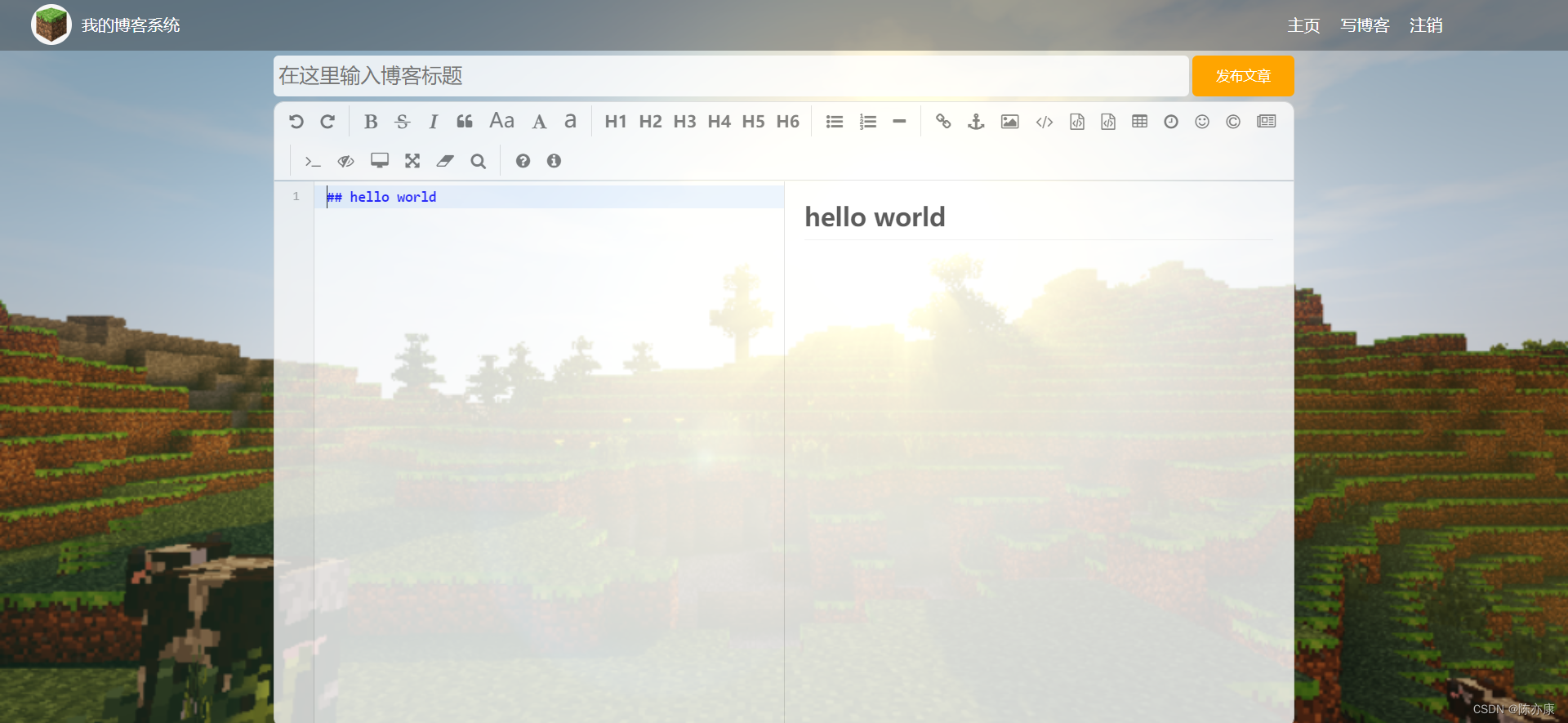Insert current datetime with clock icon
Viewport: 1568px width, 723px height.
point(1171,122)
